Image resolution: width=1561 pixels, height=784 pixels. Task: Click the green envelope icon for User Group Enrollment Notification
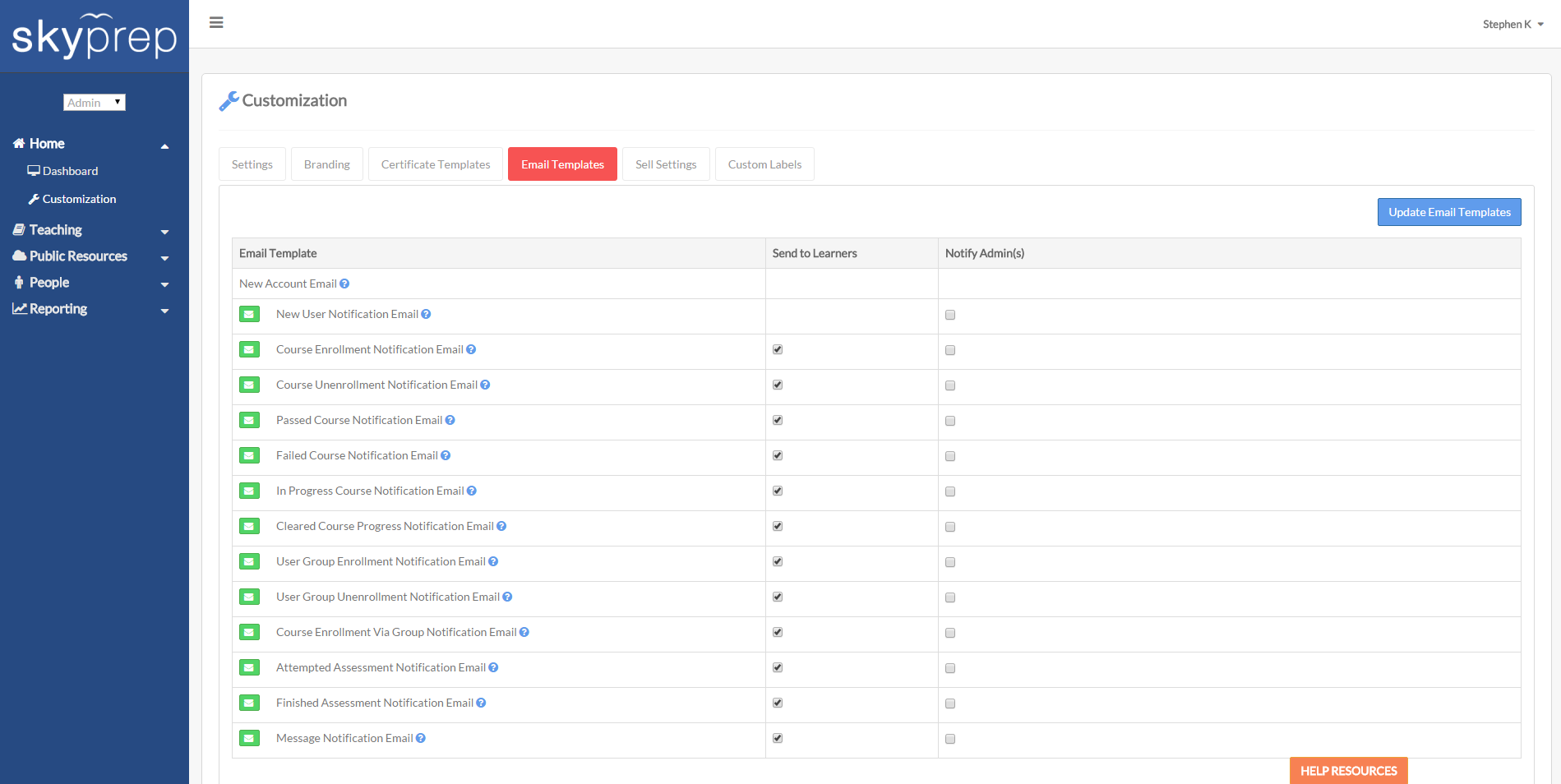tap(249, 561)
